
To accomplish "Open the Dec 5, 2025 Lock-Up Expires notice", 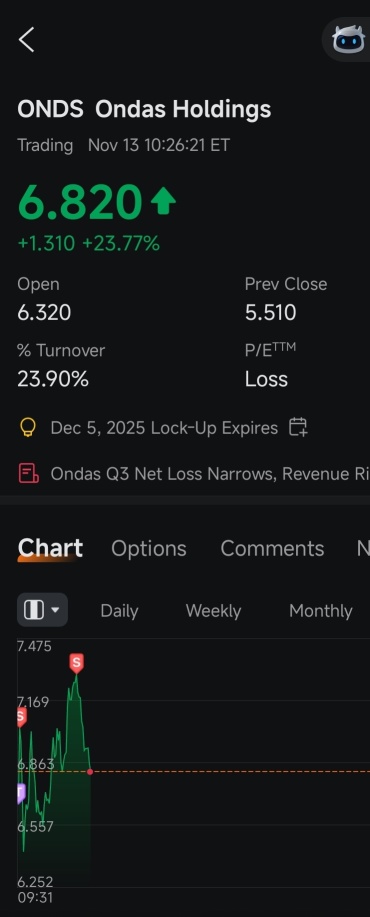I will [x=164, y=428].
